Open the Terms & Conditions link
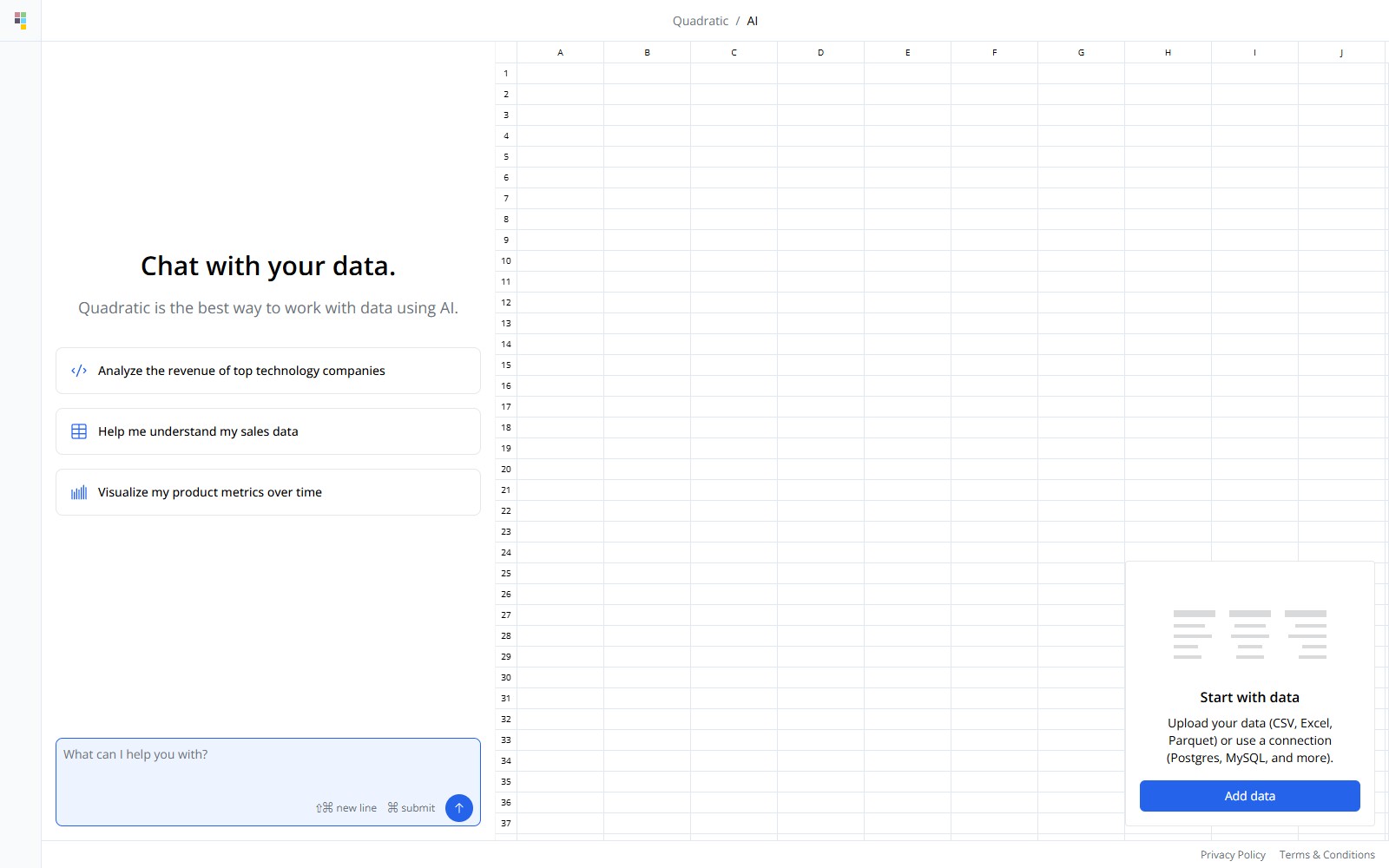 [1326, 855]
